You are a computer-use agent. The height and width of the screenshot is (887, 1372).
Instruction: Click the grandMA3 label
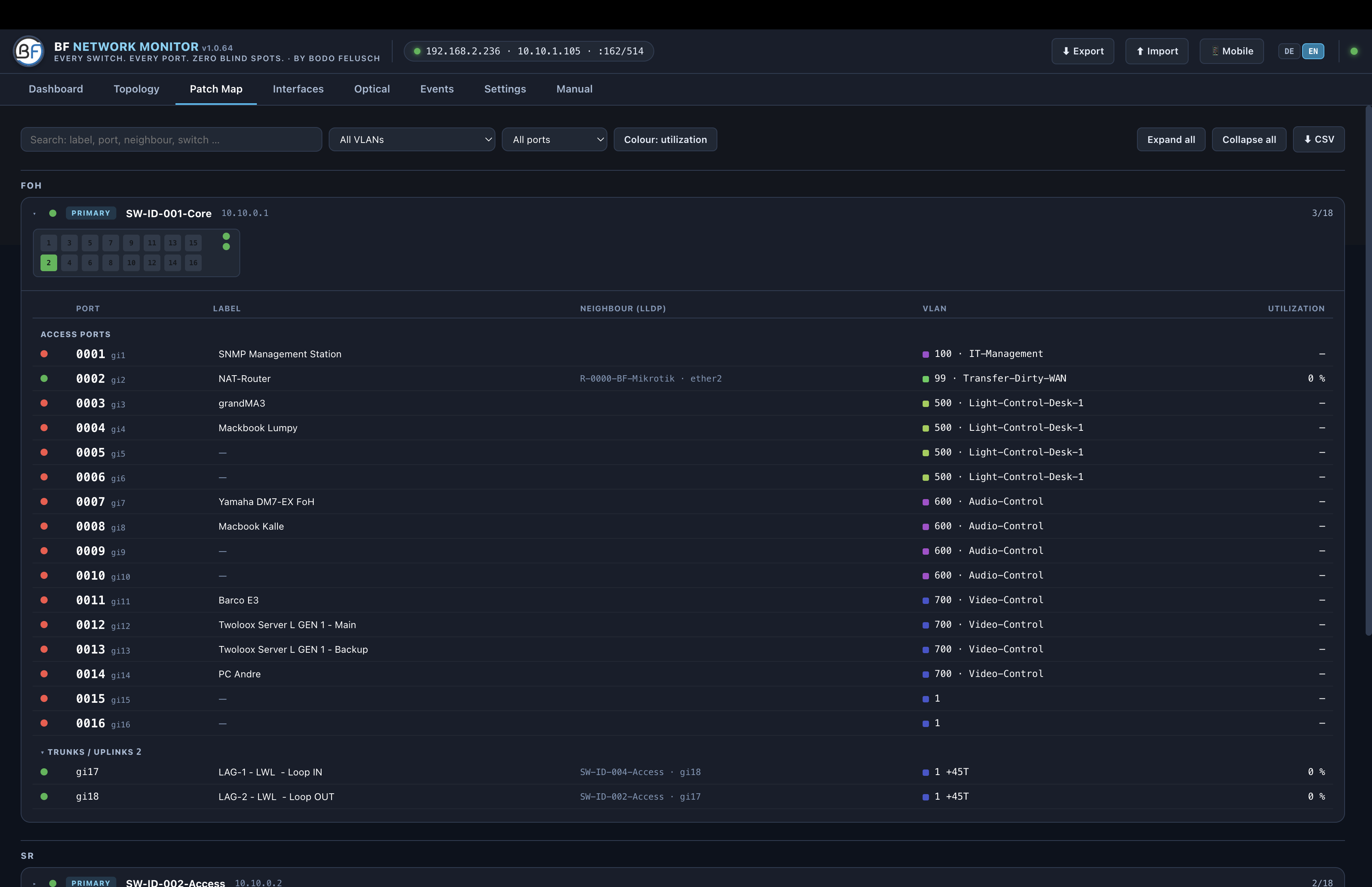(x=242, y=403)
